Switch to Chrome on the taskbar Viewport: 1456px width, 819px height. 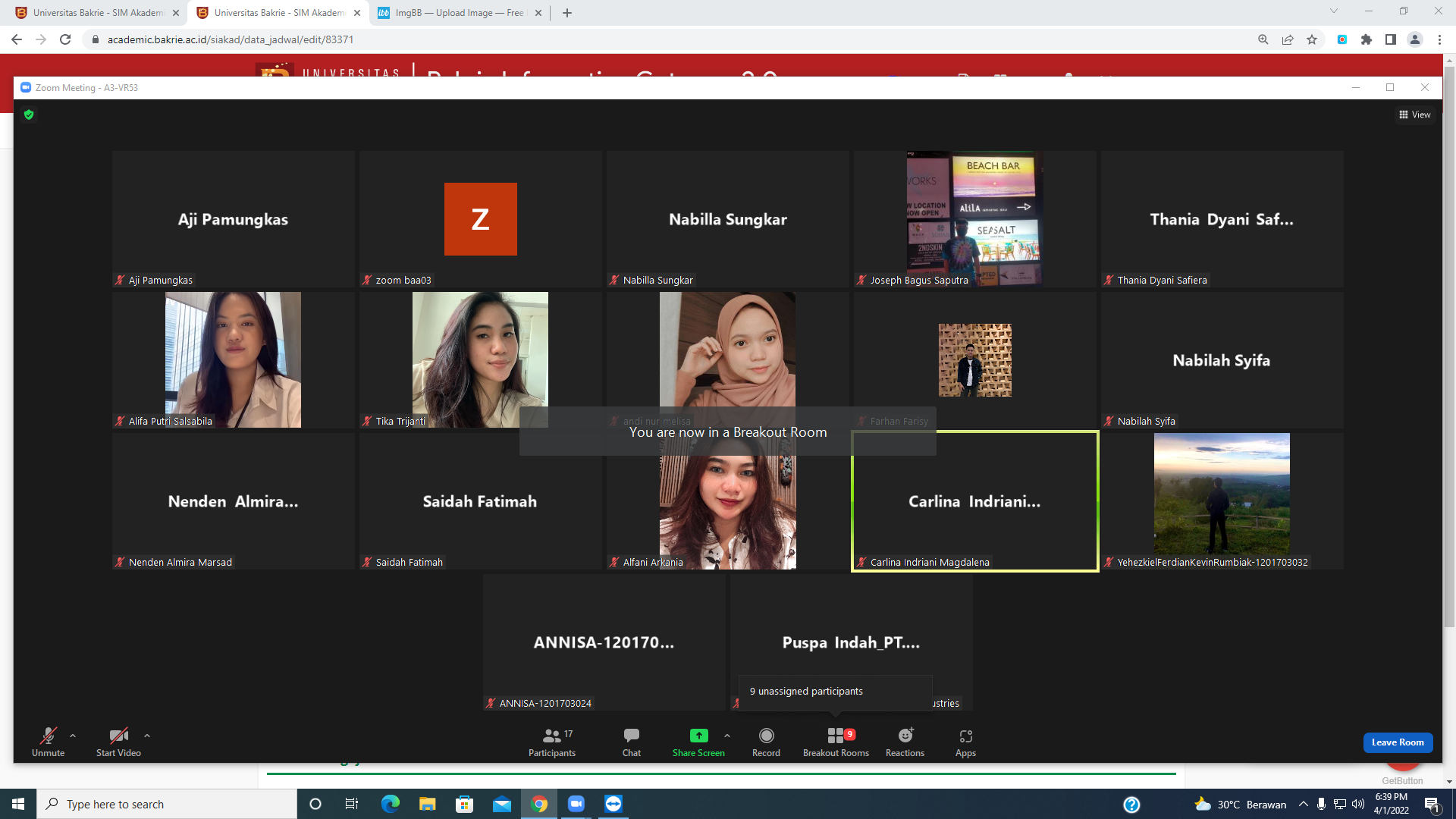coord(539,804)
